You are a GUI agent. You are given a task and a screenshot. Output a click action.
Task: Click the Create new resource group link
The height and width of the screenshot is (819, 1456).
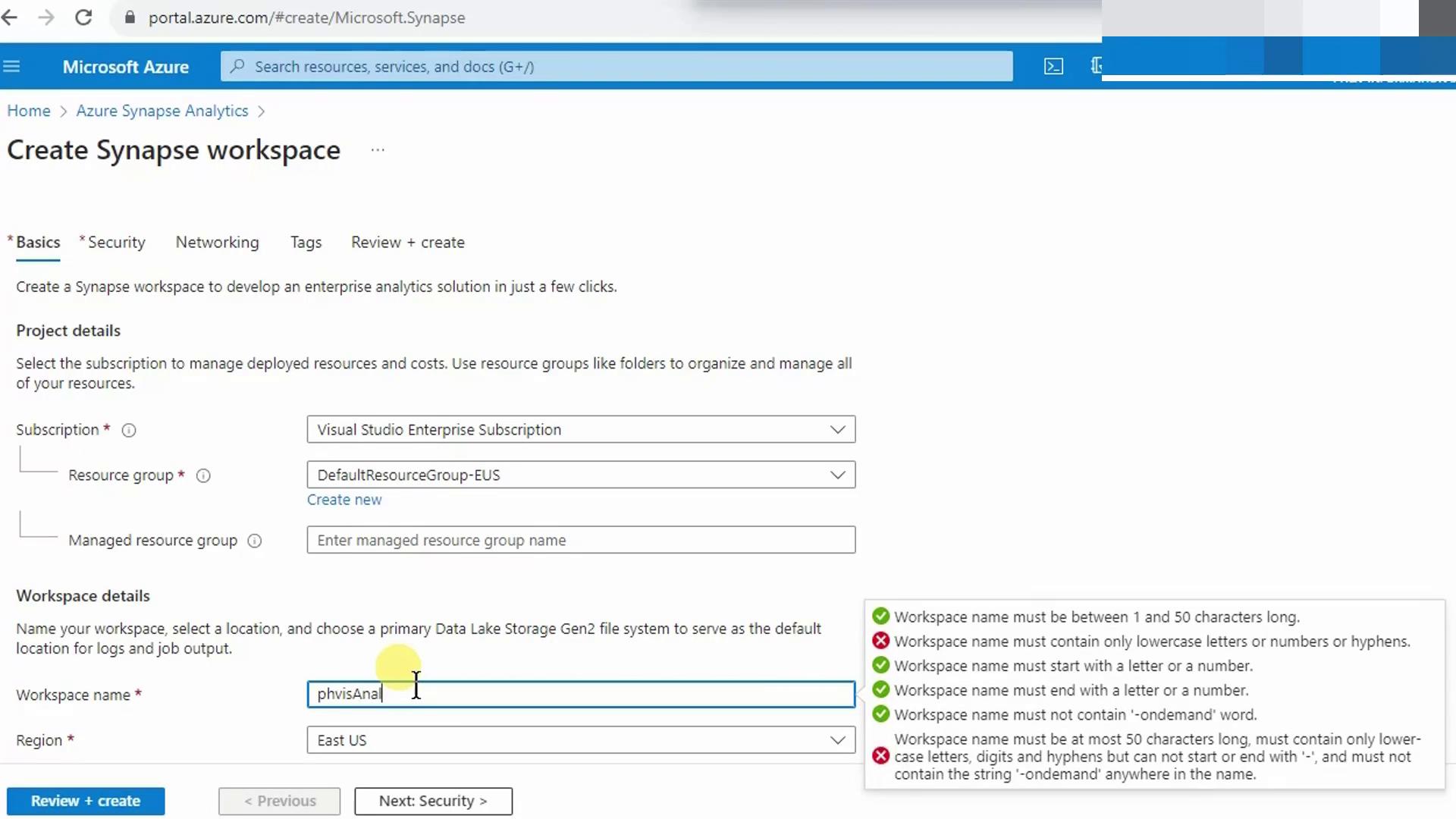(x=344, y=500)
